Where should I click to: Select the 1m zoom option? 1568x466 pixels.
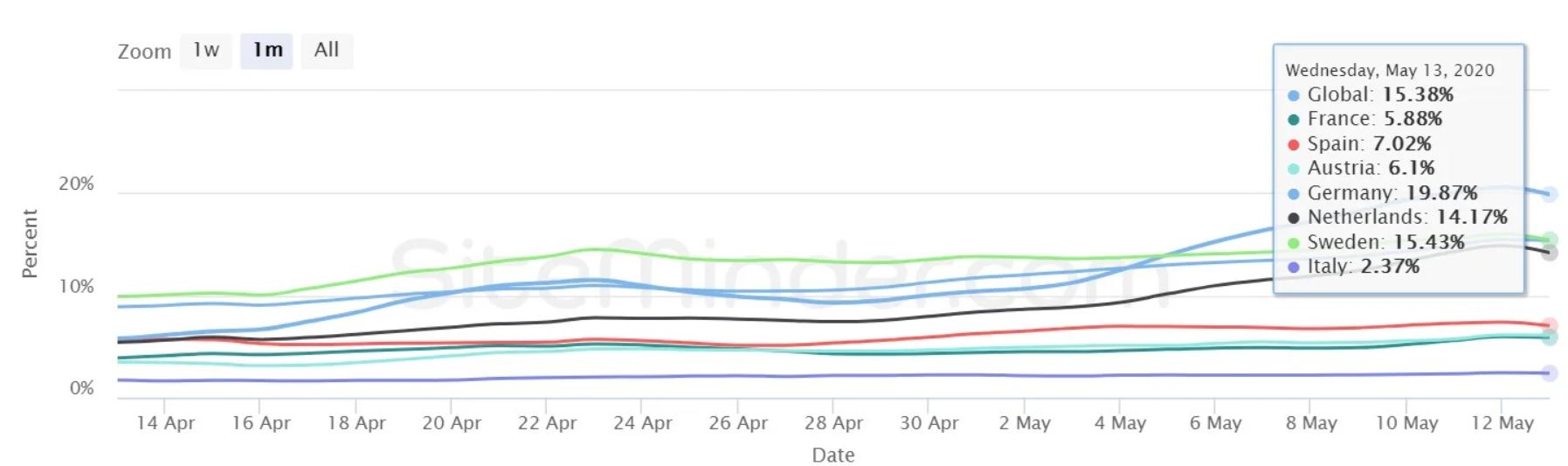tap(266, 51)
